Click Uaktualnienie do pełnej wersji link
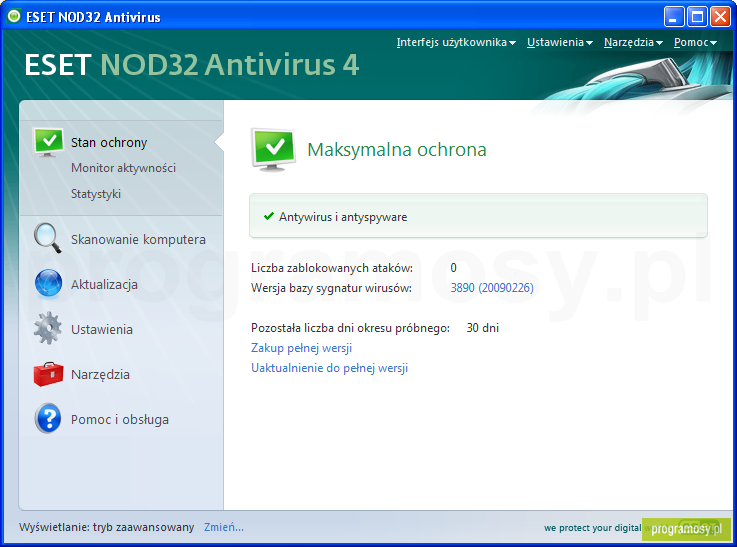 pos(329,368)
